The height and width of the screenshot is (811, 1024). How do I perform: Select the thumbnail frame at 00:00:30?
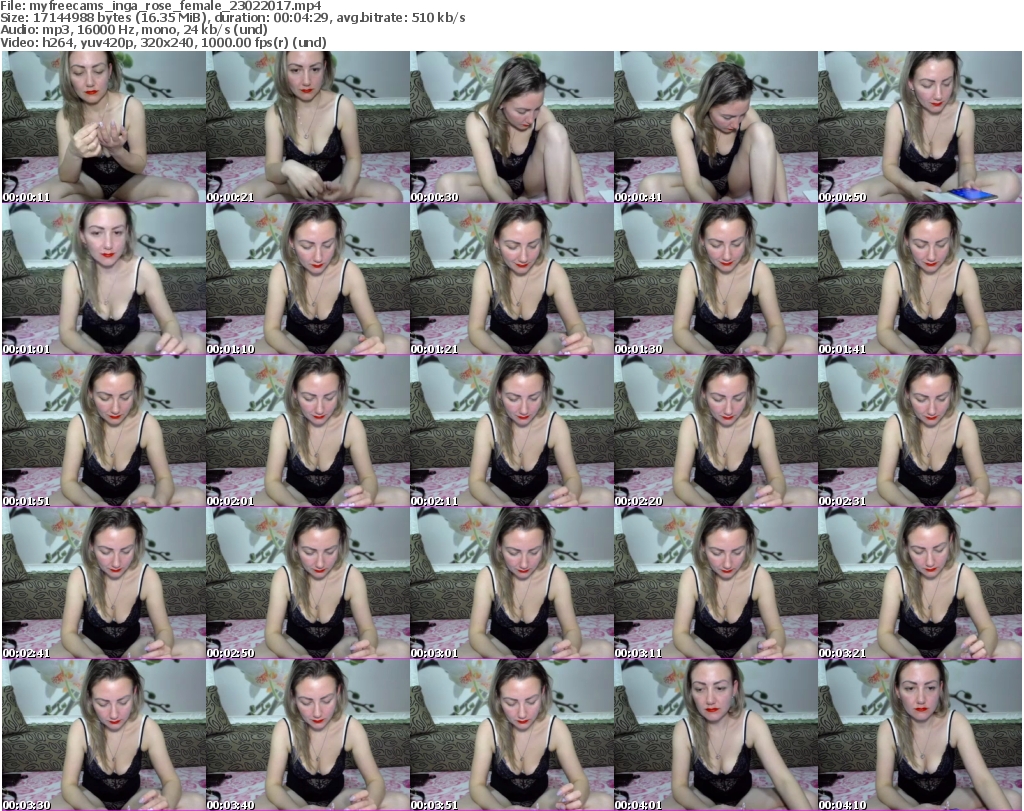(x=511, y=127)
